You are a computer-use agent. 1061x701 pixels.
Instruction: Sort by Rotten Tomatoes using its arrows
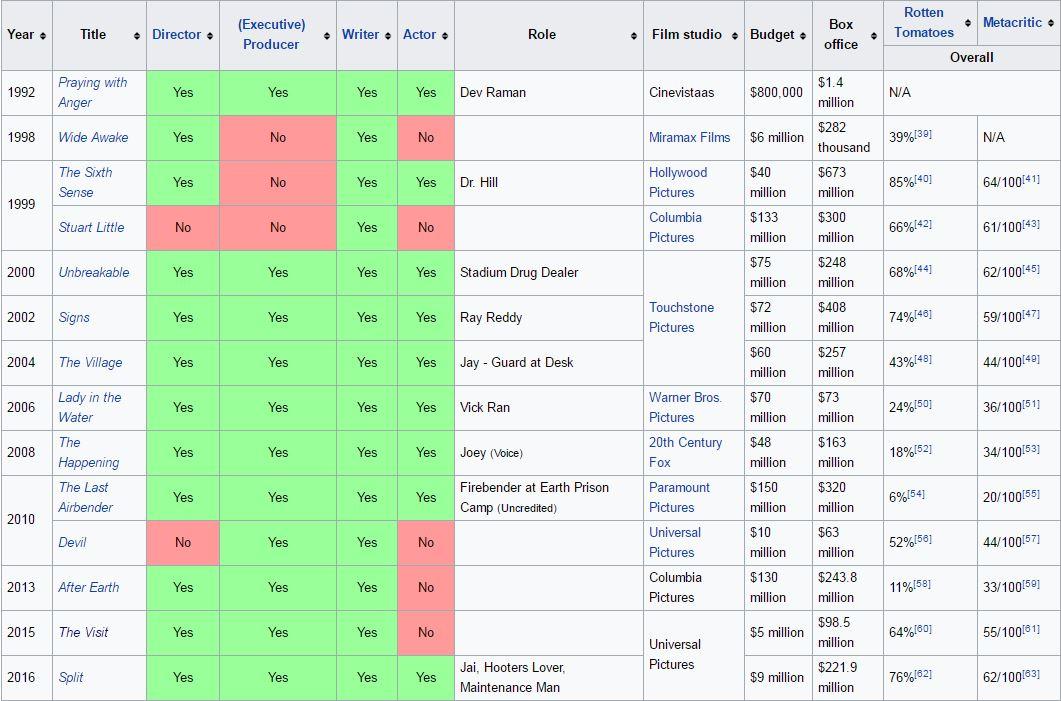click(968, 23)
